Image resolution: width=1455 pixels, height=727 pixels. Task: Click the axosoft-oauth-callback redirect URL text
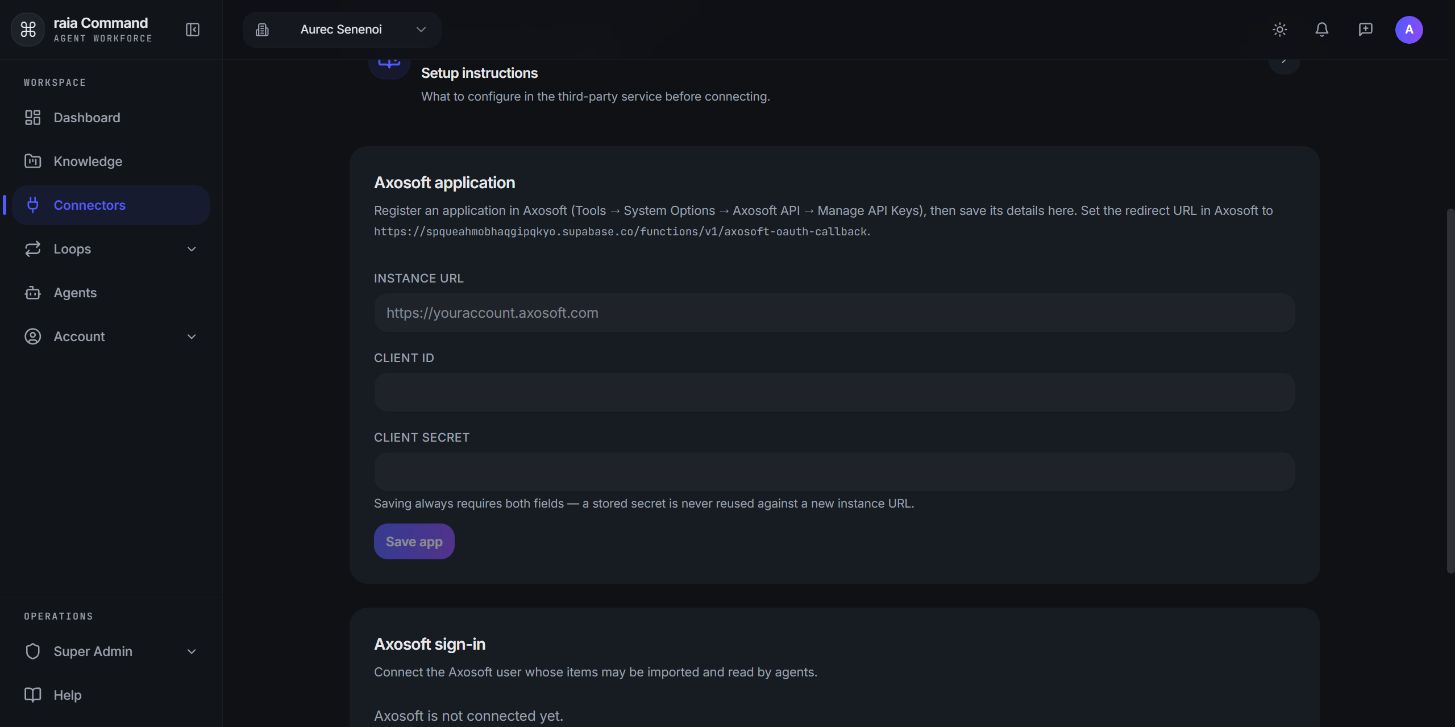621,232
